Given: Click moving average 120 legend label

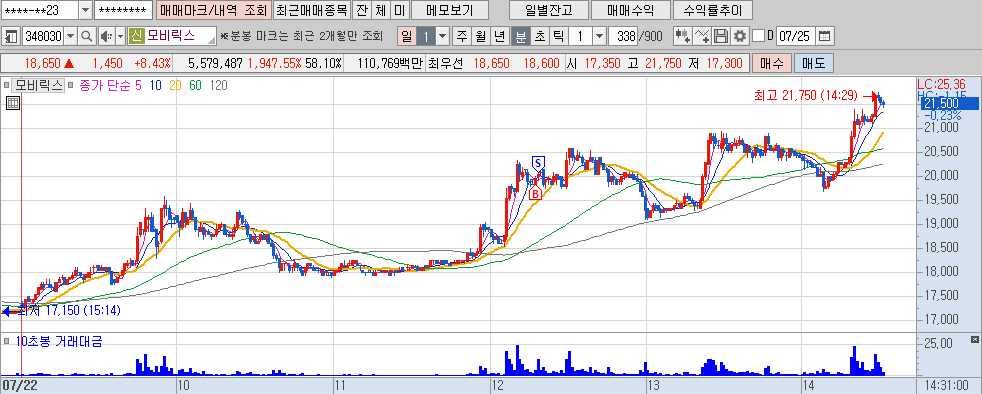Looking at the screenshot, I should point(219,86).
